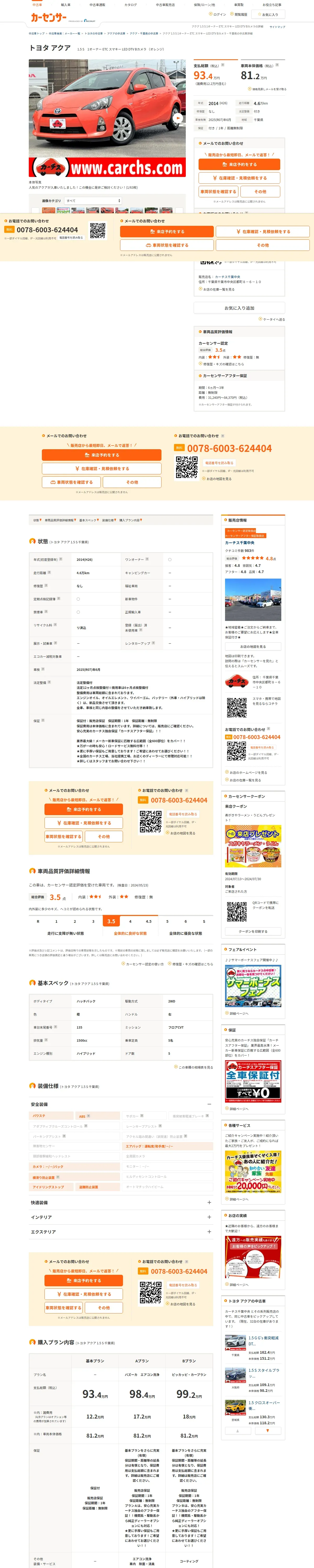Click 在庫確認・見積依頼をする in sticky bar
Viewport: 314px width, 1568px height.
point(263,232)
